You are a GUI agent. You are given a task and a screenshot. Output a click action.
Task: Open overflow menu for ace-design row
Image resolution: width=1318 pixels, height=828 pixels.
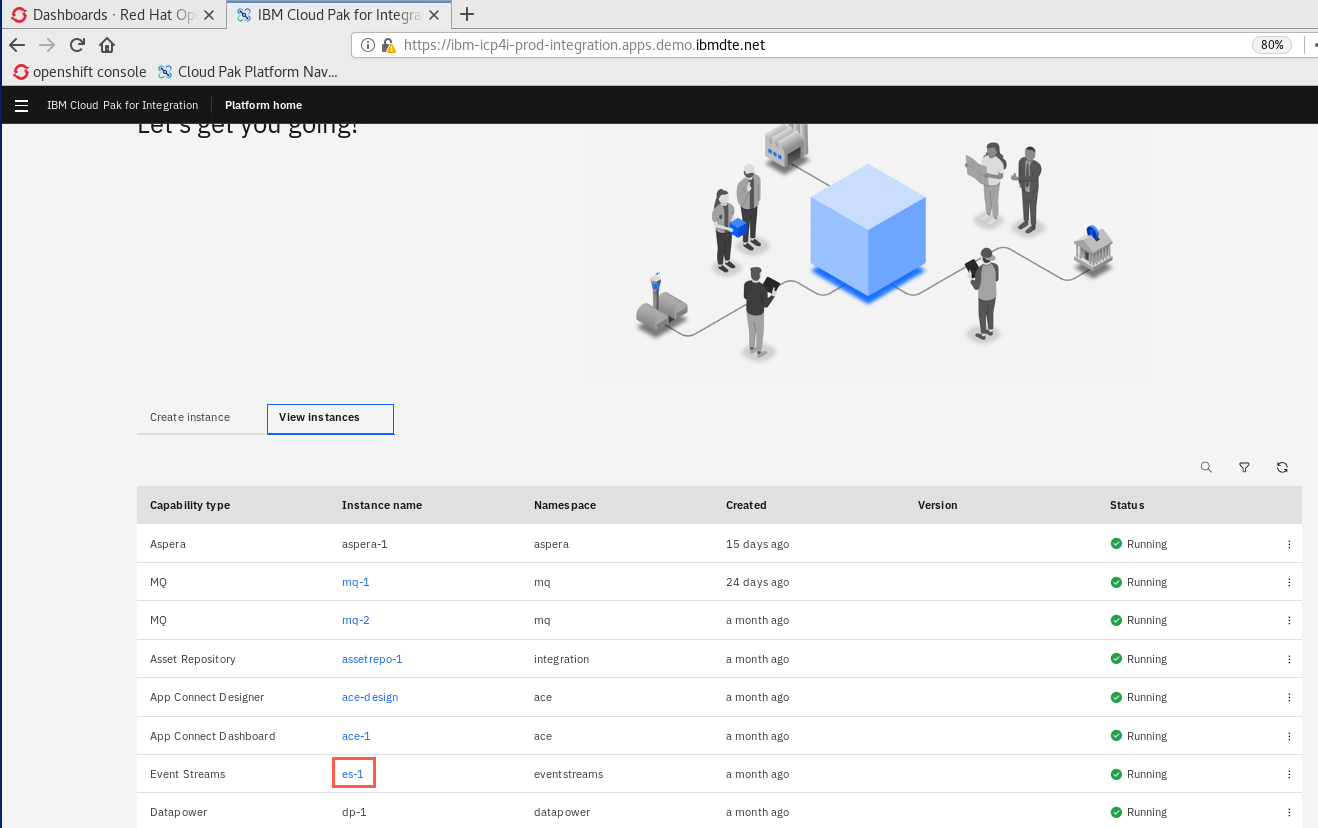coord(1289,697)
